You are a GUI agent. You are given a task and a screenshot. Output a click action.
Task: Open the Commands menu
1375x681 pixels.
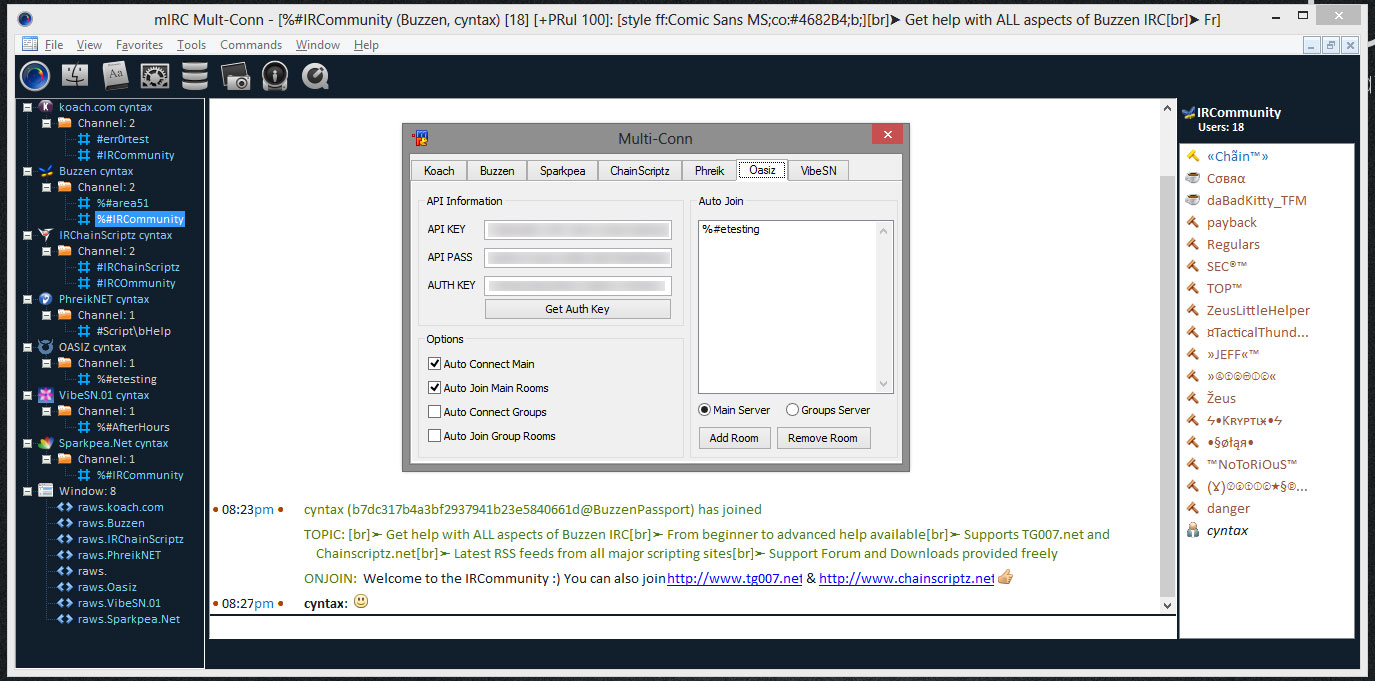251,45
